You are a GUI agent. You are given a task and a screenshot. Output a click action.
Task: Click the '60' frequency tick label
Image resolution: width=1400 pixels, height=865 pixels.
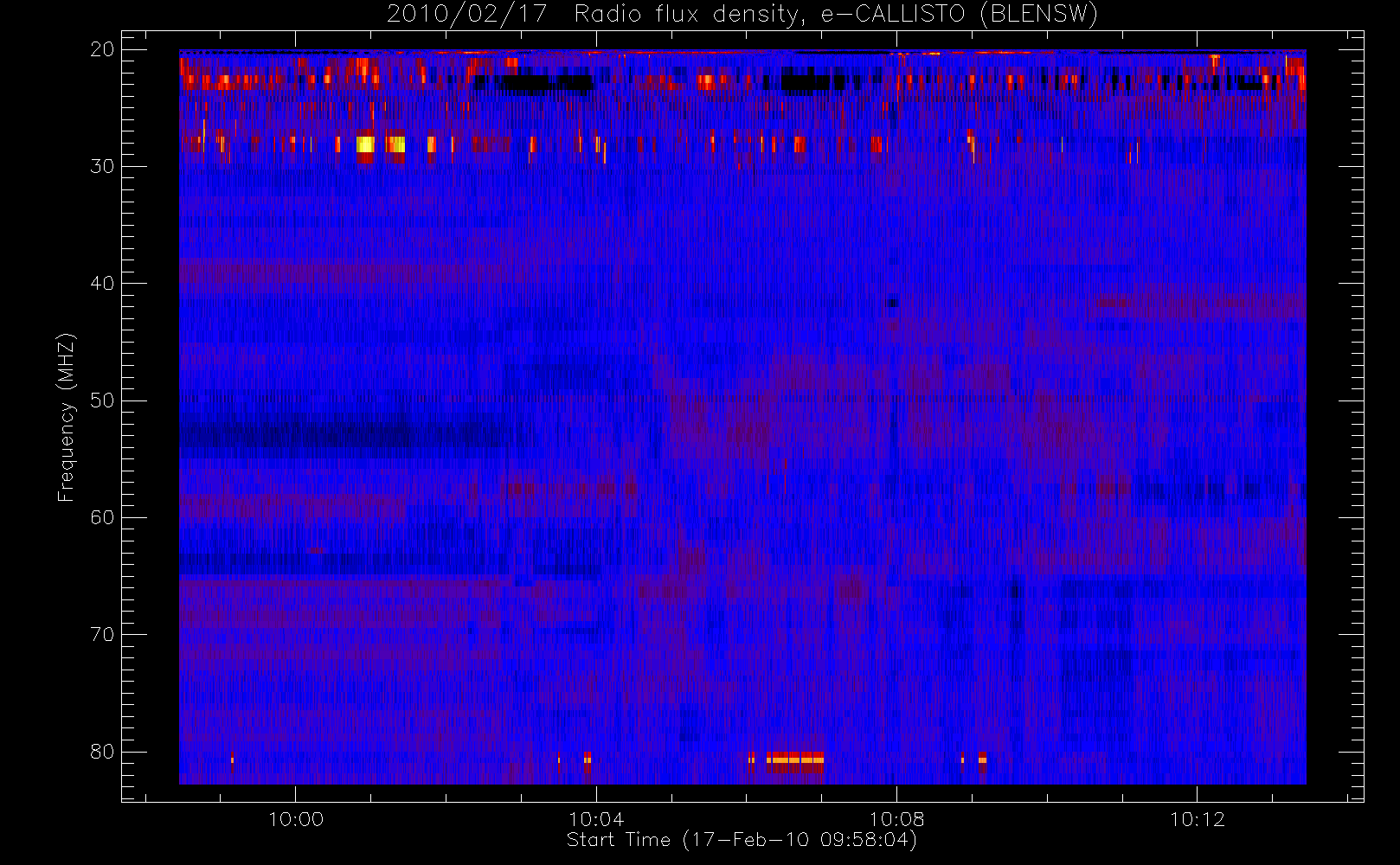click(102, 517)
